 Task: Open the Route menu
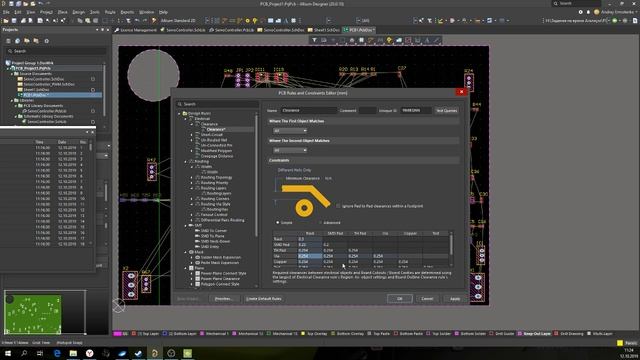[x=110, y=12]
